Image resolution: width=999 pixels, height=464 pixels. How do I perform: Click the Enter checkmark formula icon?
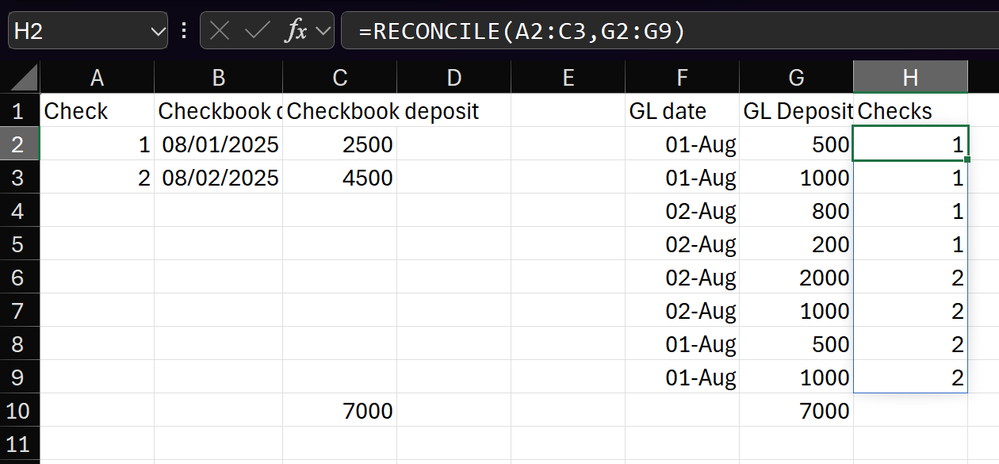point(257,30)
